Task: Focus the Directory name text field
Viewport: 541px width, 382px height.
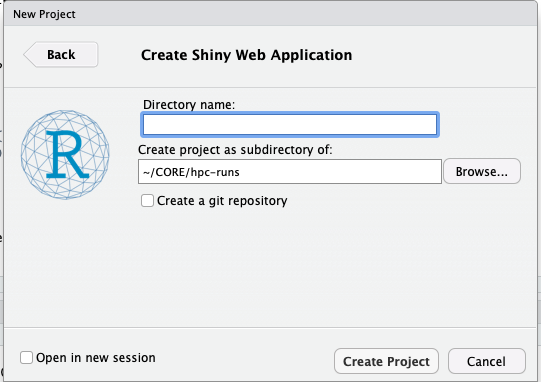Action: (290, 125)
